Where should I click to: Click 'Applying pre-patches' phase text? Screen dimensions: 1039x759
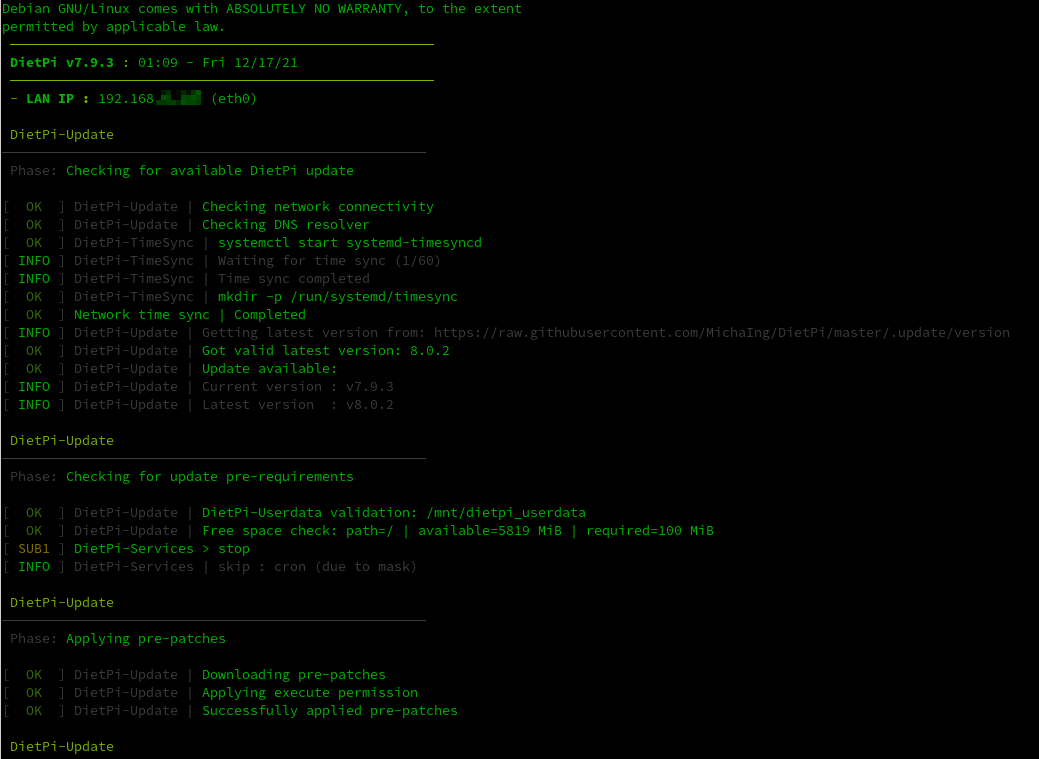coord(146,638)
